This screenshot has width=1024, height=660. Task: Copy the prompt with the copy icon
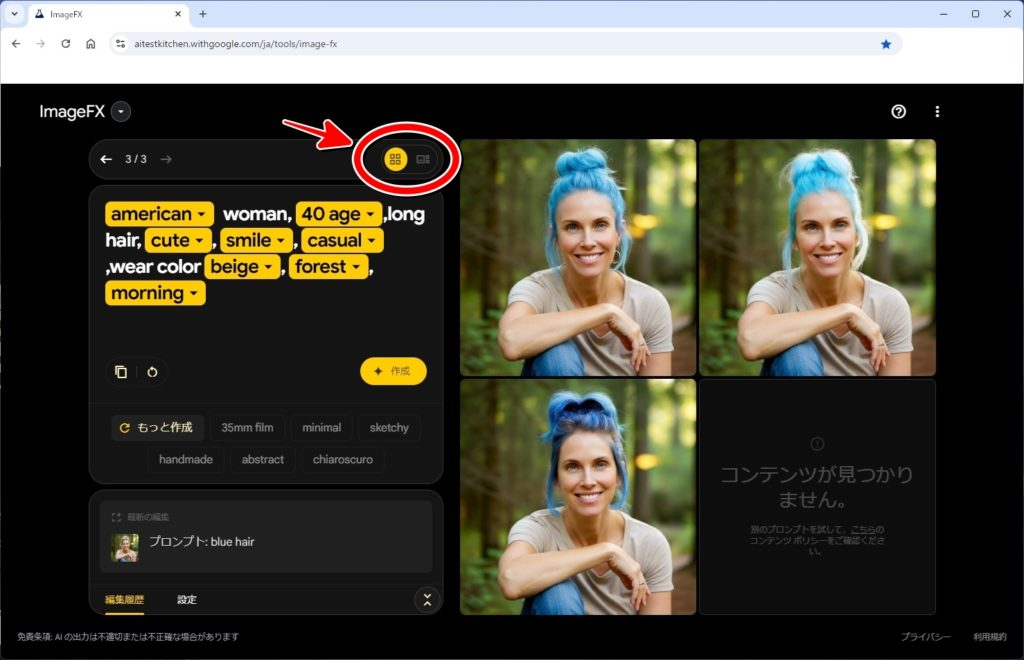[121, 372]
